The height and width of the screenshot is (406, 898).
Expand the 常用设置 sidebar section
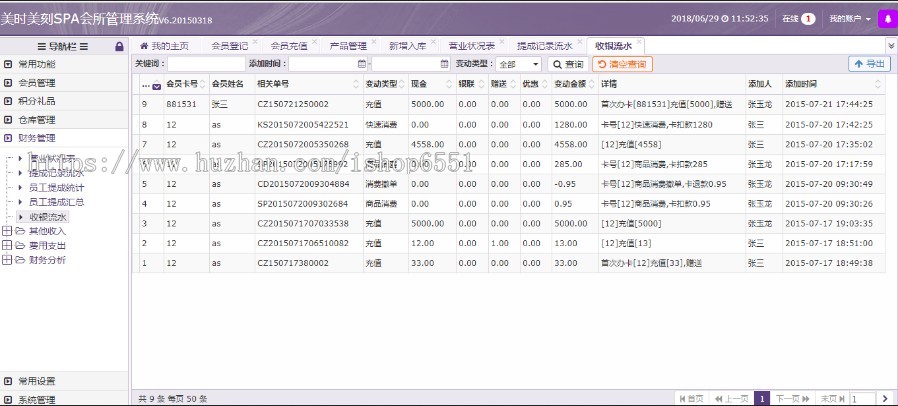click(x=64, y=381)
